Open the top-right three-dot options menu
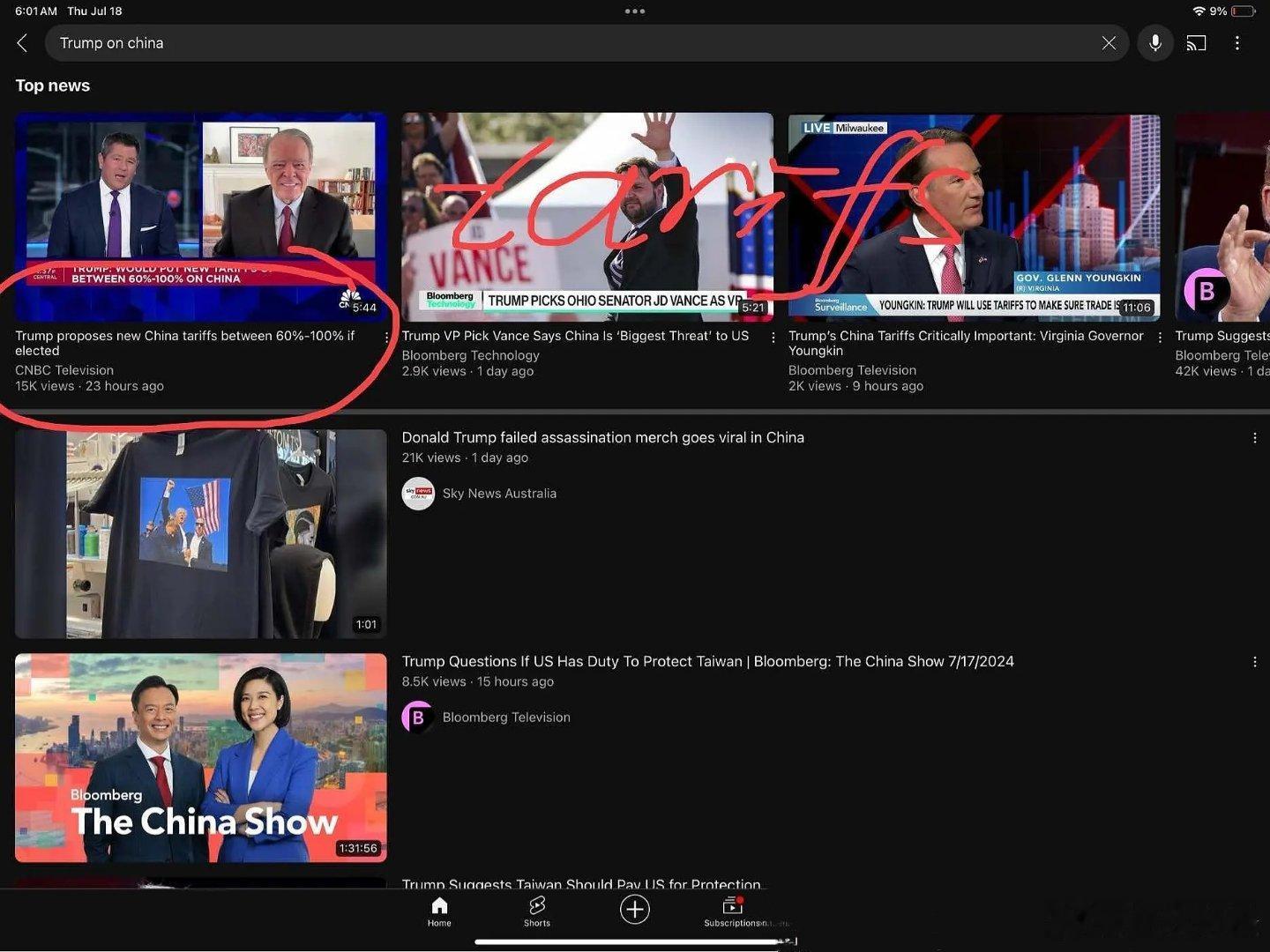Viewport: 1270px width, 952px height. point(1237,43)
